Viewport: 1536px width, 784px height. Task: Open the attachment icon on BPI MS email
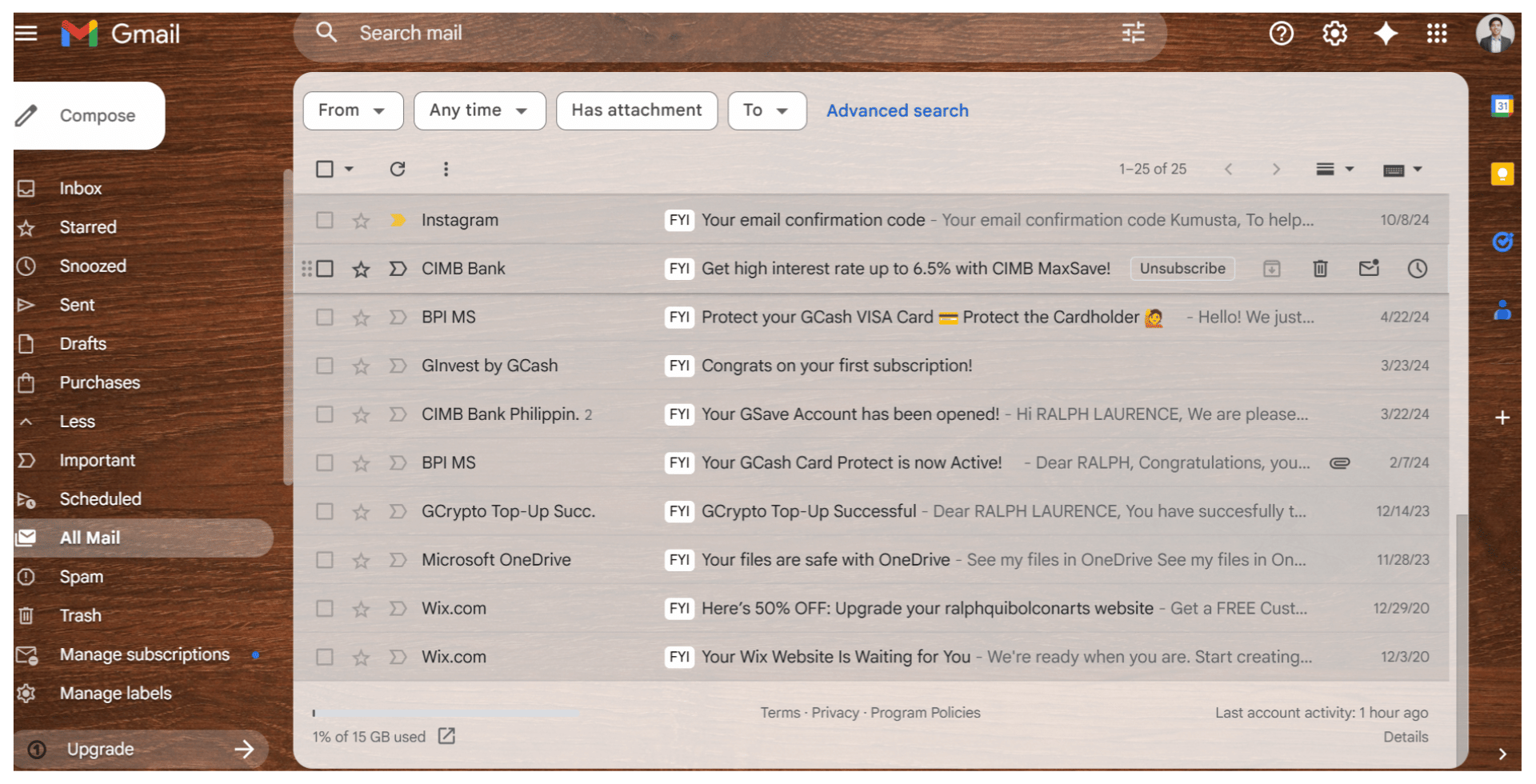(1340, 462)
